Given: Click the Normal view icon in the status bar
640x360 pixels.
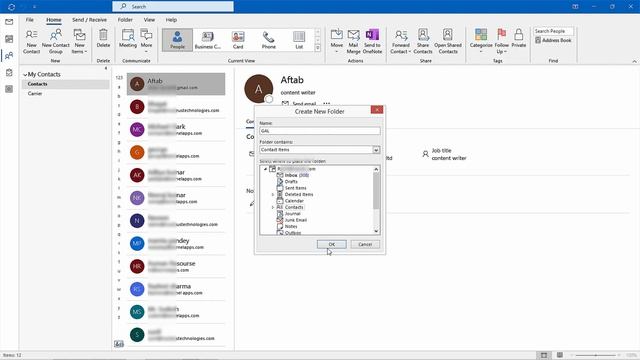Looking at the screenshot, I should coord(544,355).
